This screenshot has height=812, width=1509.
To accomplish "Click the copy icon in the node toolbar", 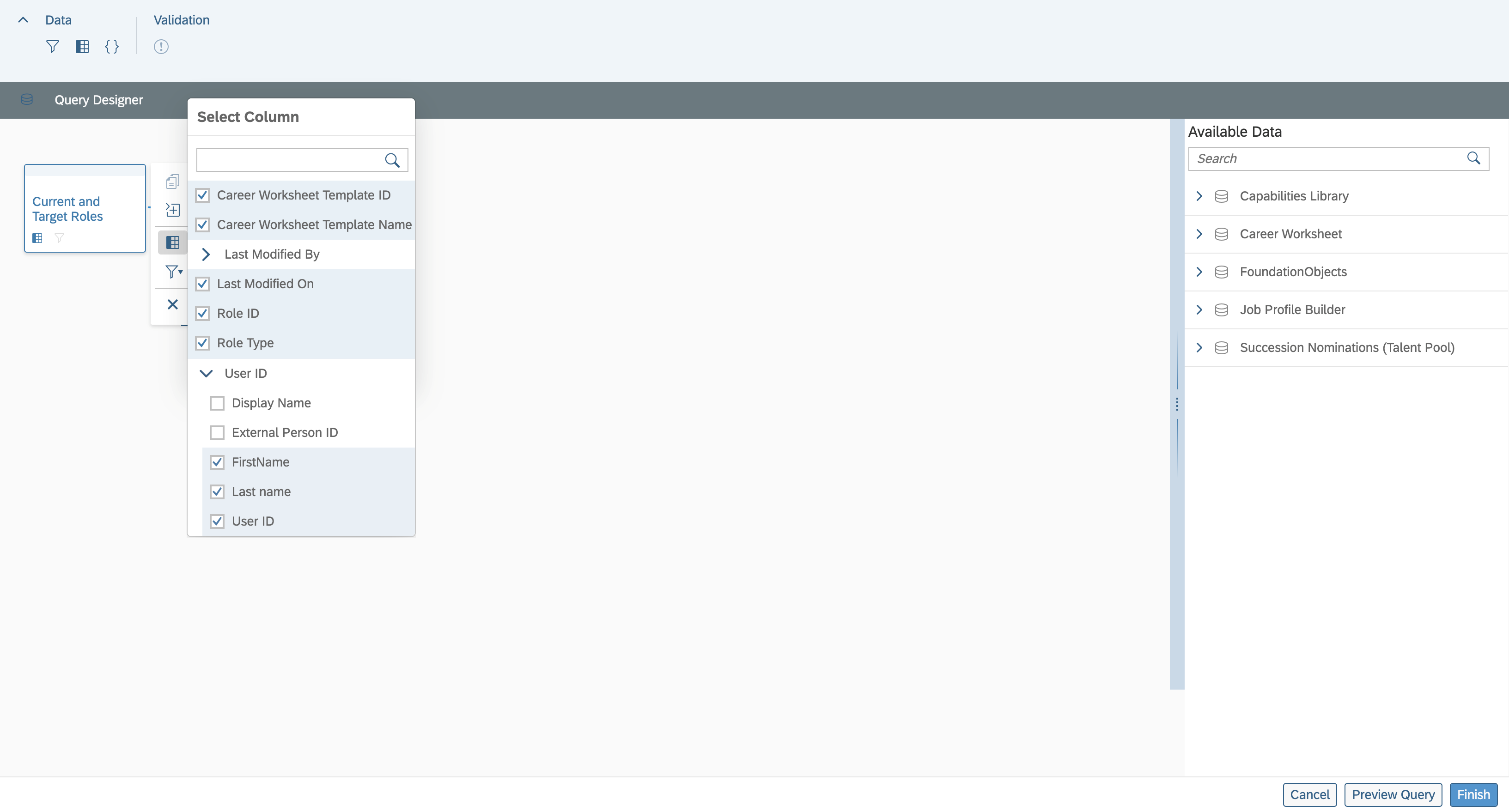I will click(x=172, y=182).
